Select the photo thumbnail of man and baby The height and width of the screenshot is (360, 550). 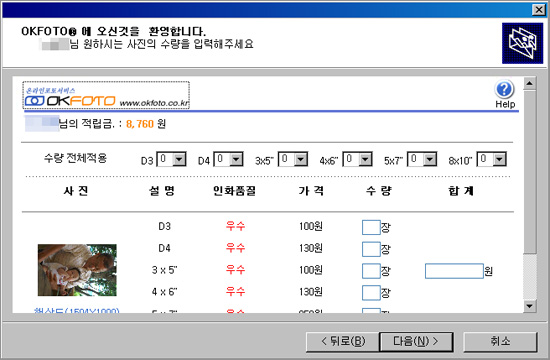click(77, 270)
